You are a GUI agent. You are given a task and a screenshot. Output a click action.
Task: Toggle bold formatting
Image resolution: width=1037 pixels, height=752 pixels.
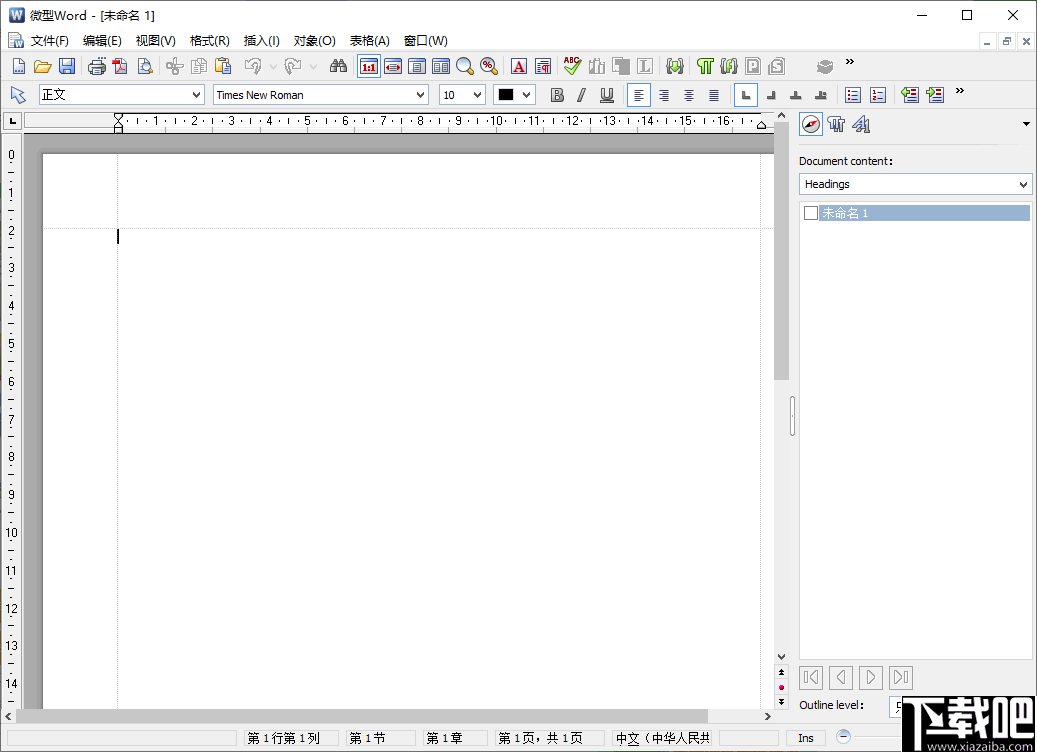click(557, 94)
